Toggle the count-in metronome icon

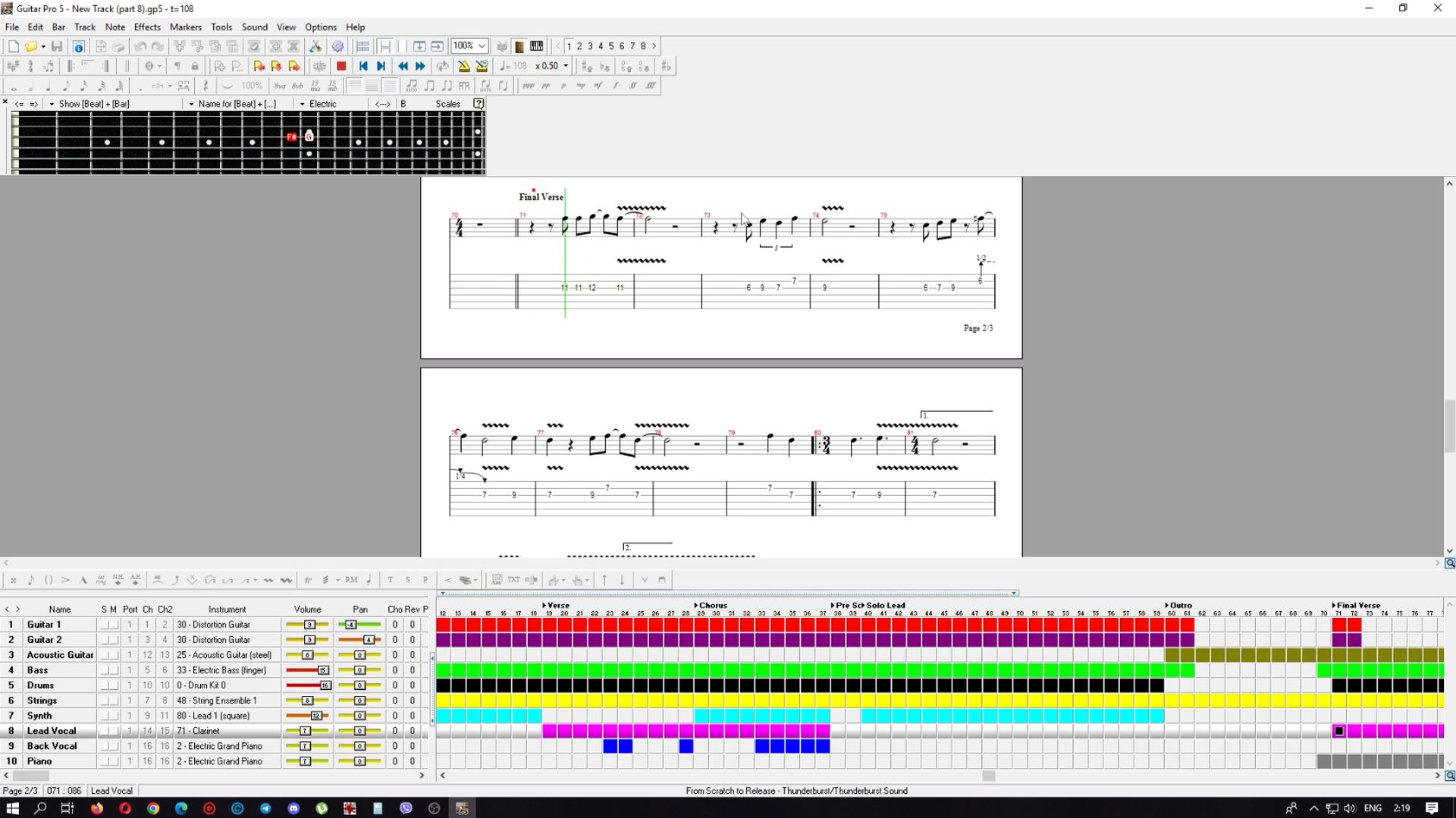click(482, 66)
